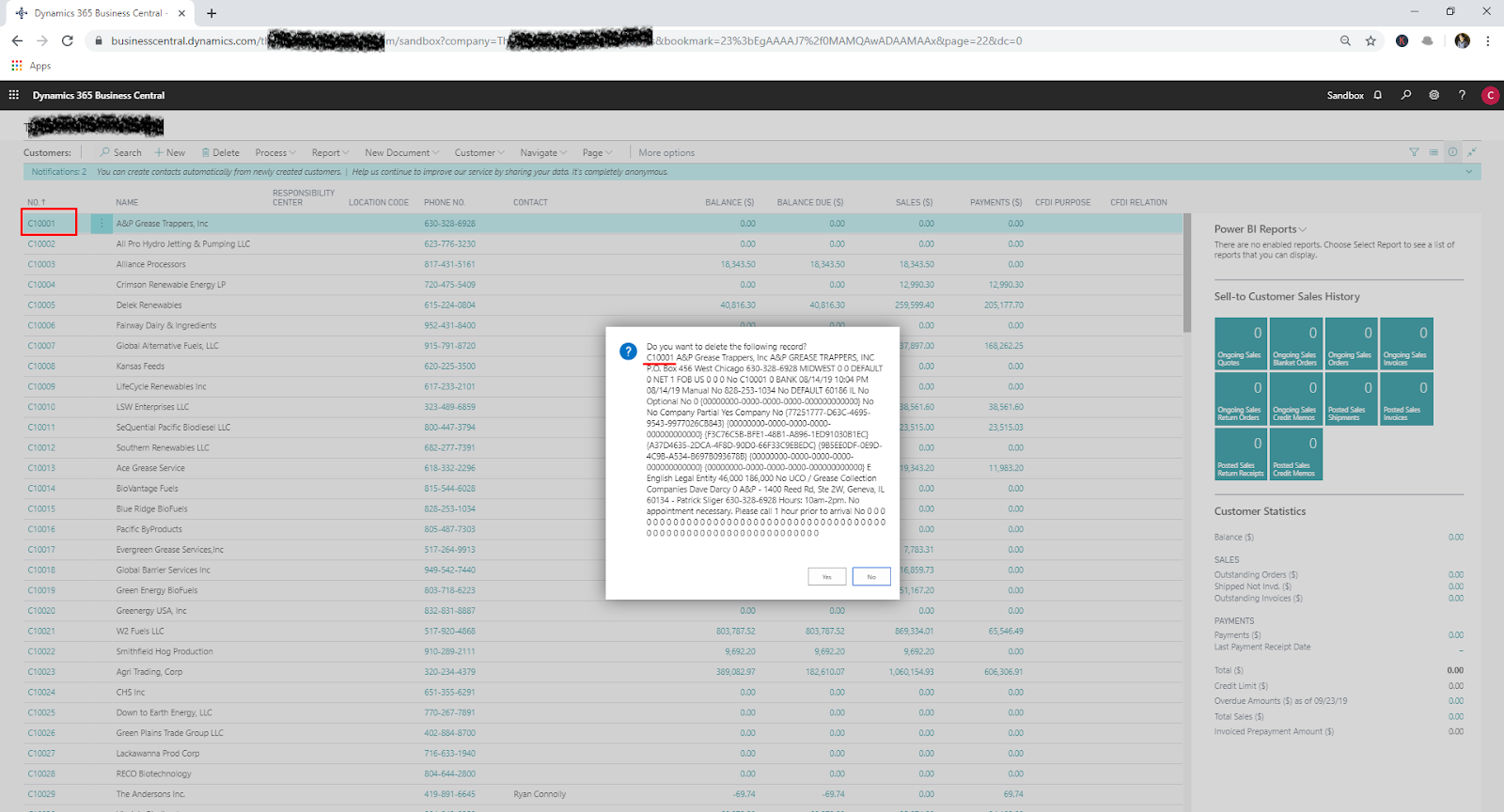Click phone number 630-328-6928

click(449, 224)
